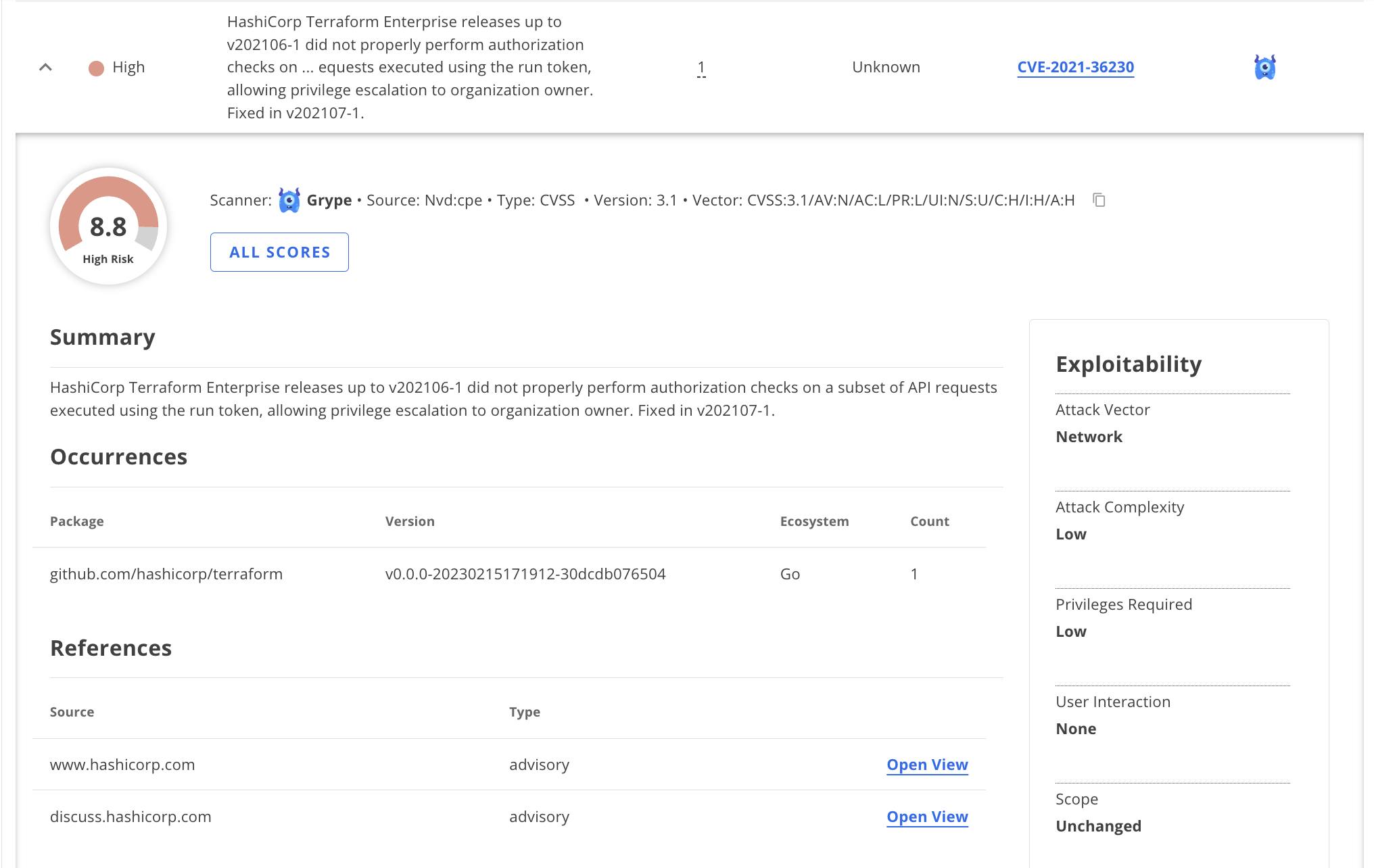Click the Ecosystem column header
The width and height of the screenshot is (1374, 868).
(814, 521)
